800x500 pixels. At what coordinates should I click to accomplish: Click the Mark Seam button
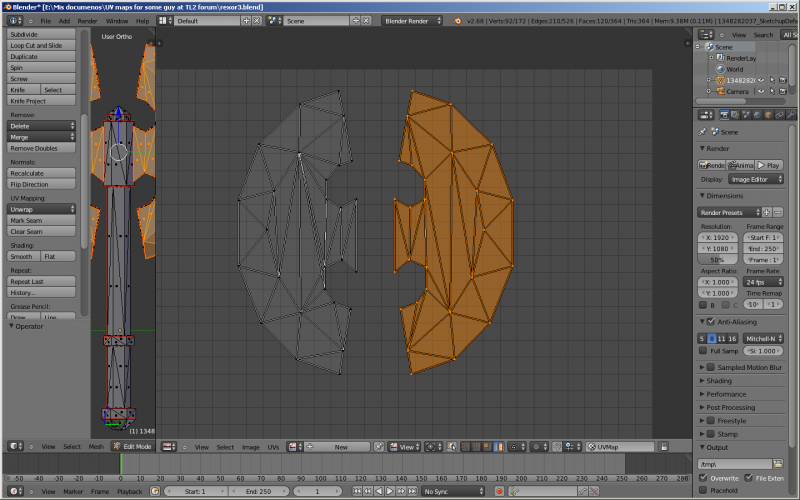pos(42,220)
